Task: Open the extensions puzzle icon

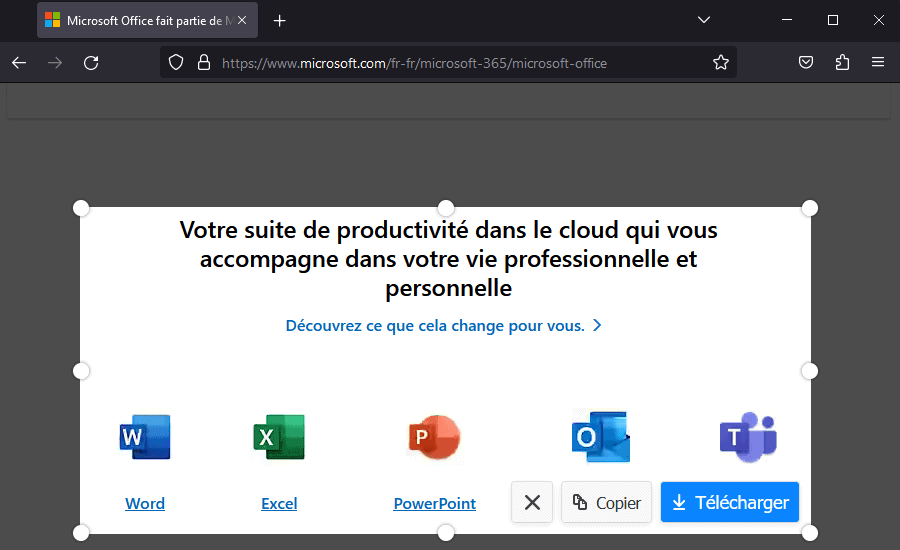Action: click(x=842, y=63)
